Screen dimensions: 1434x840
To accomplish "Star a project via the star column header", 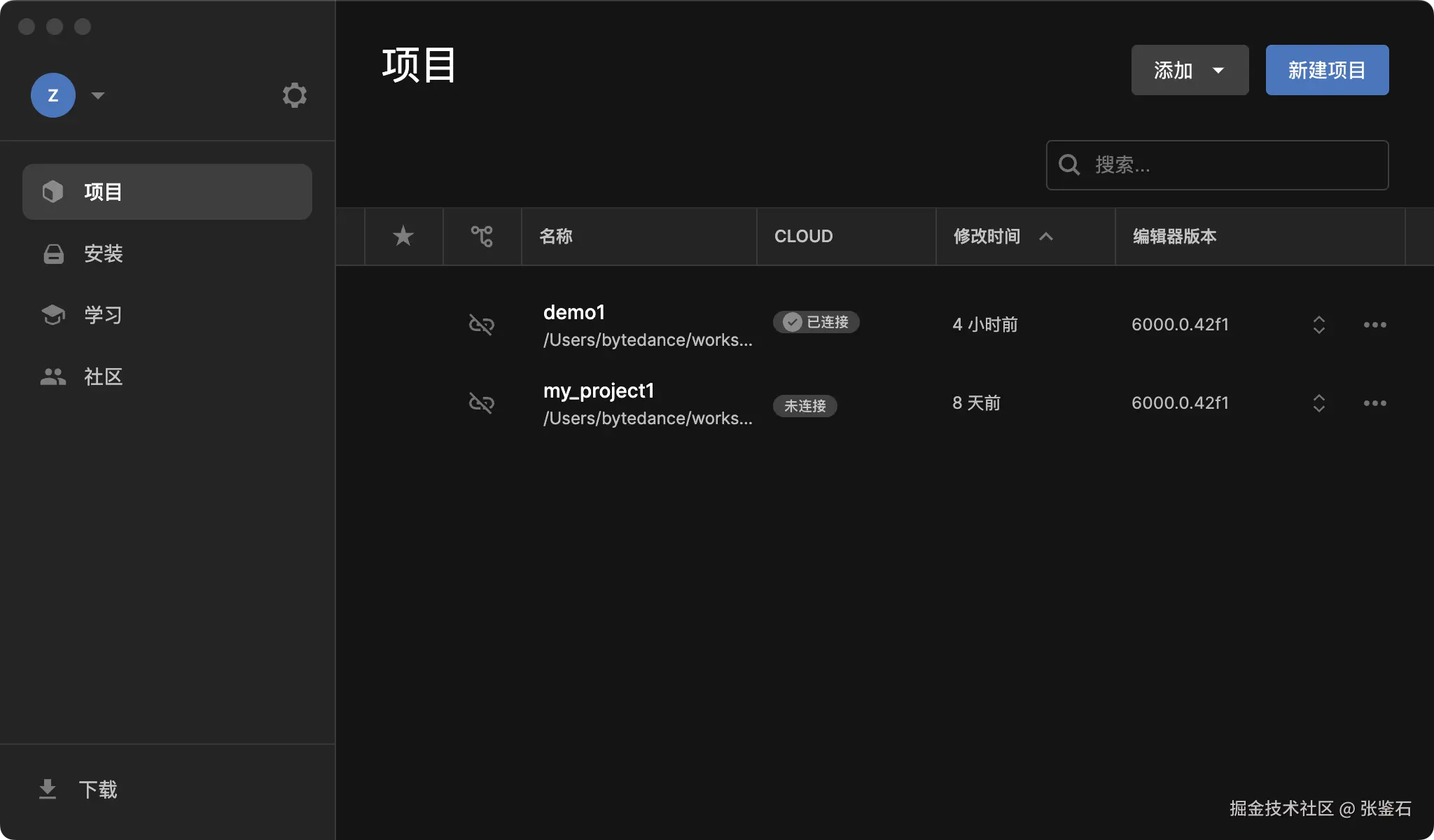I will point(403,236).
